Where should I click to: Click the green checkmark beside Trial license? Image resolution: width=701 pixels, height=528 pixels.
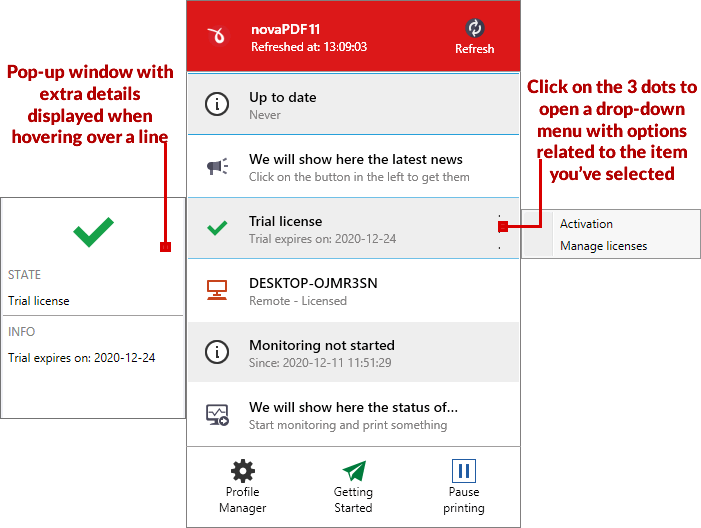(x=217, y=228)
